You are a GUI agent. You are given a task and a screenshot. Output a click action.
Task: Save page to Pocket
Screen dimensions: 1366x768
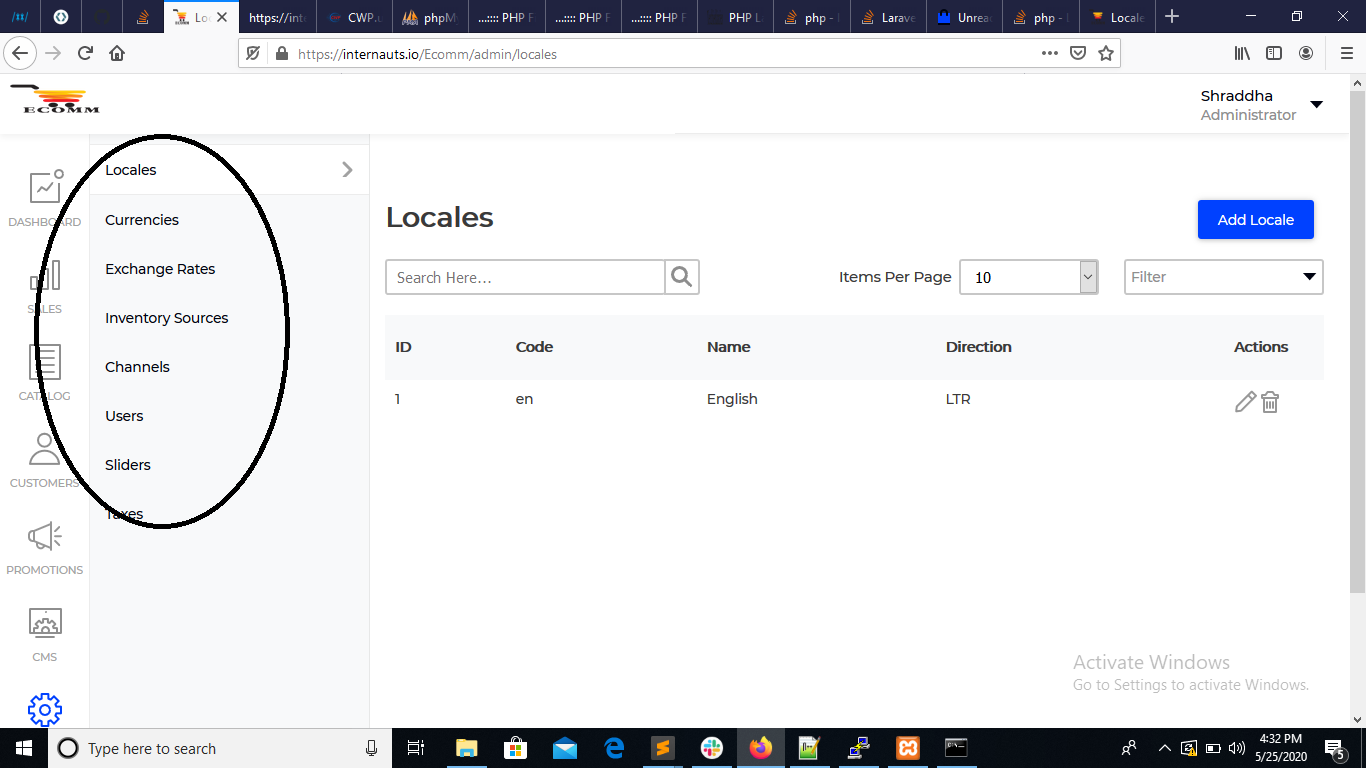point(1078,53)
